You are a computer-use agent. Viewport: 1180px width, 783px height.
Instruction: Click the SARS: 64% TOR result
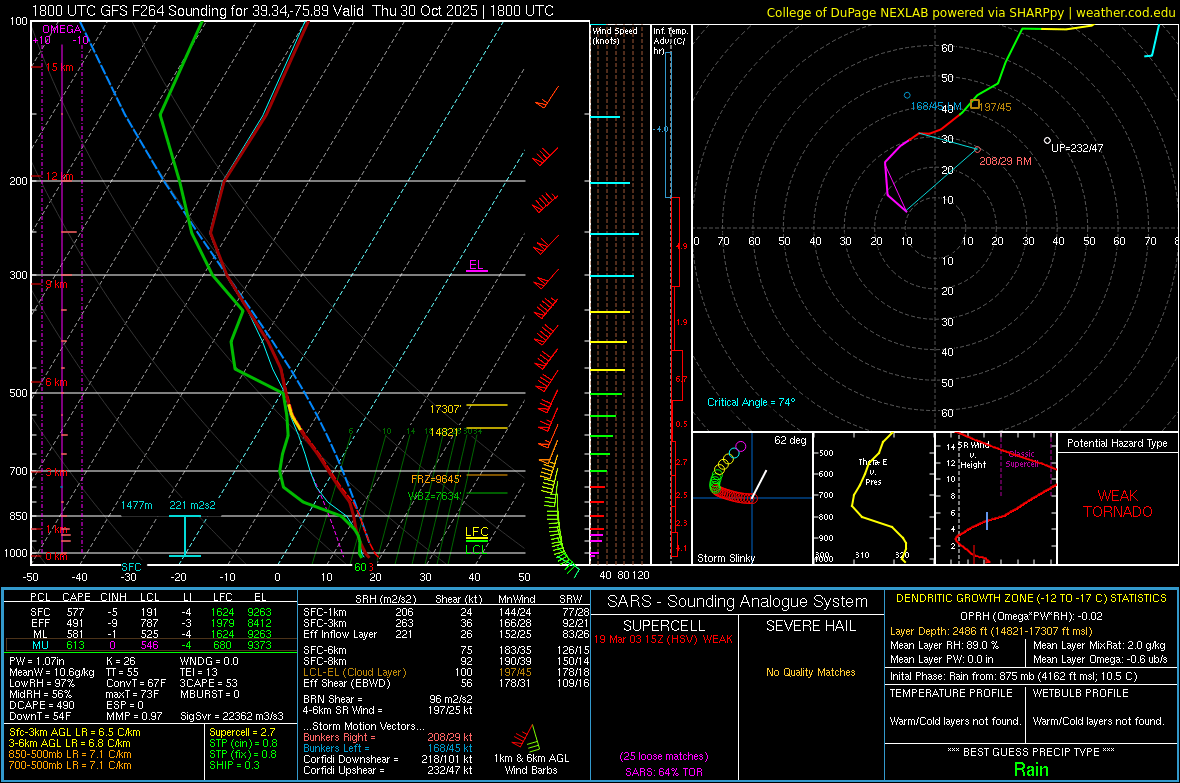(x=664, y=772)
